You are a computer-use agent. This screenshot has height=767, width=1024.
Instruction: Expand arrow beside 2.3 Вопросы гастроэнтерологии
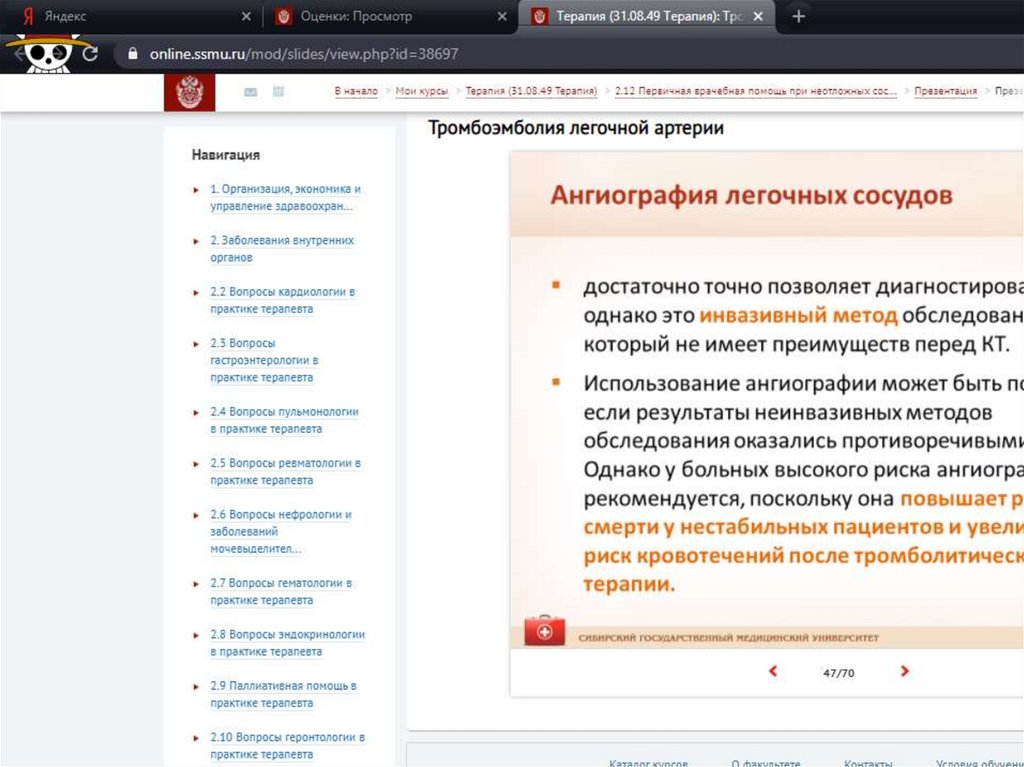[196, 344]
